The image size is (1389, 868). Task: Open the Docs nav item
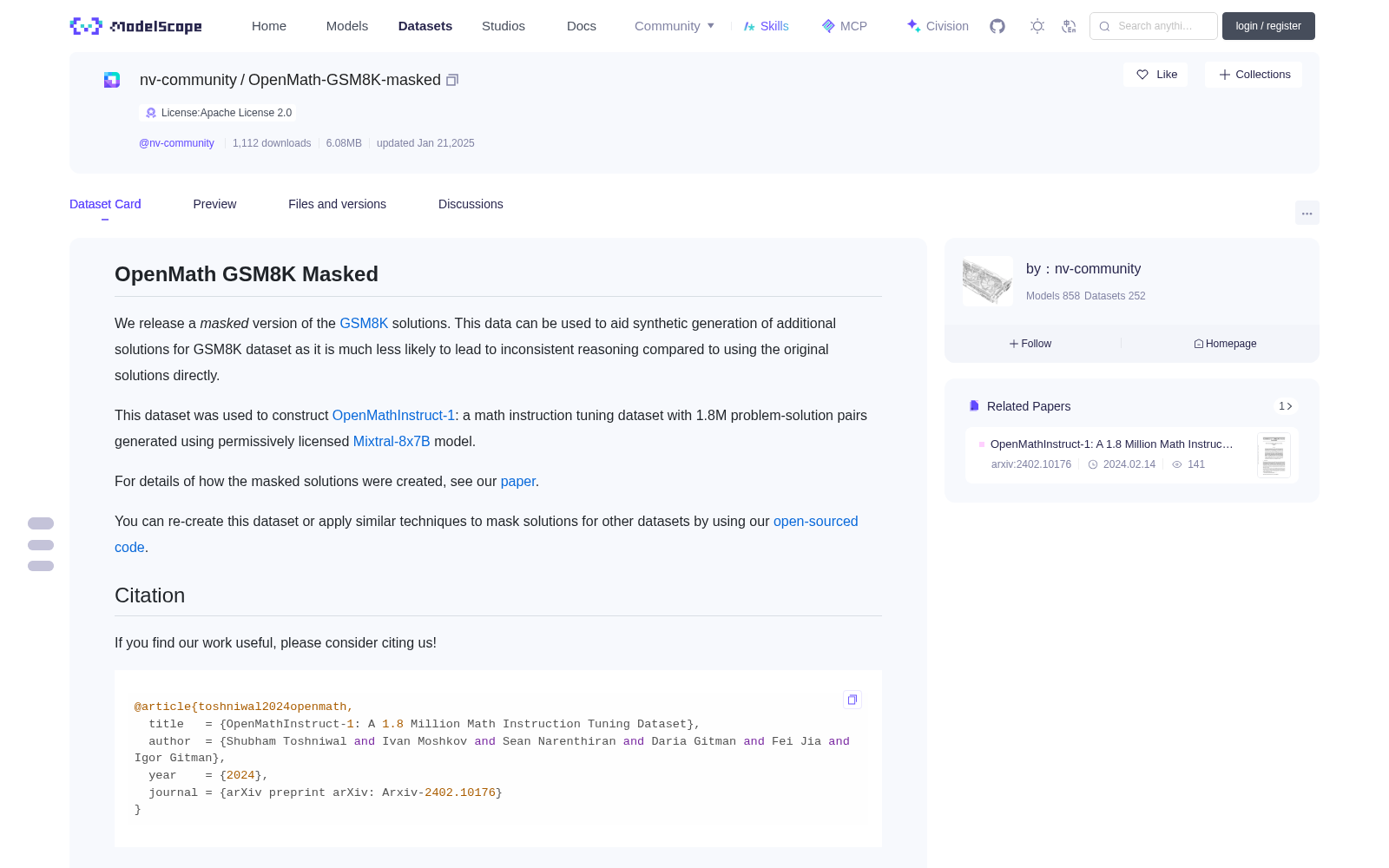point(582,26)
